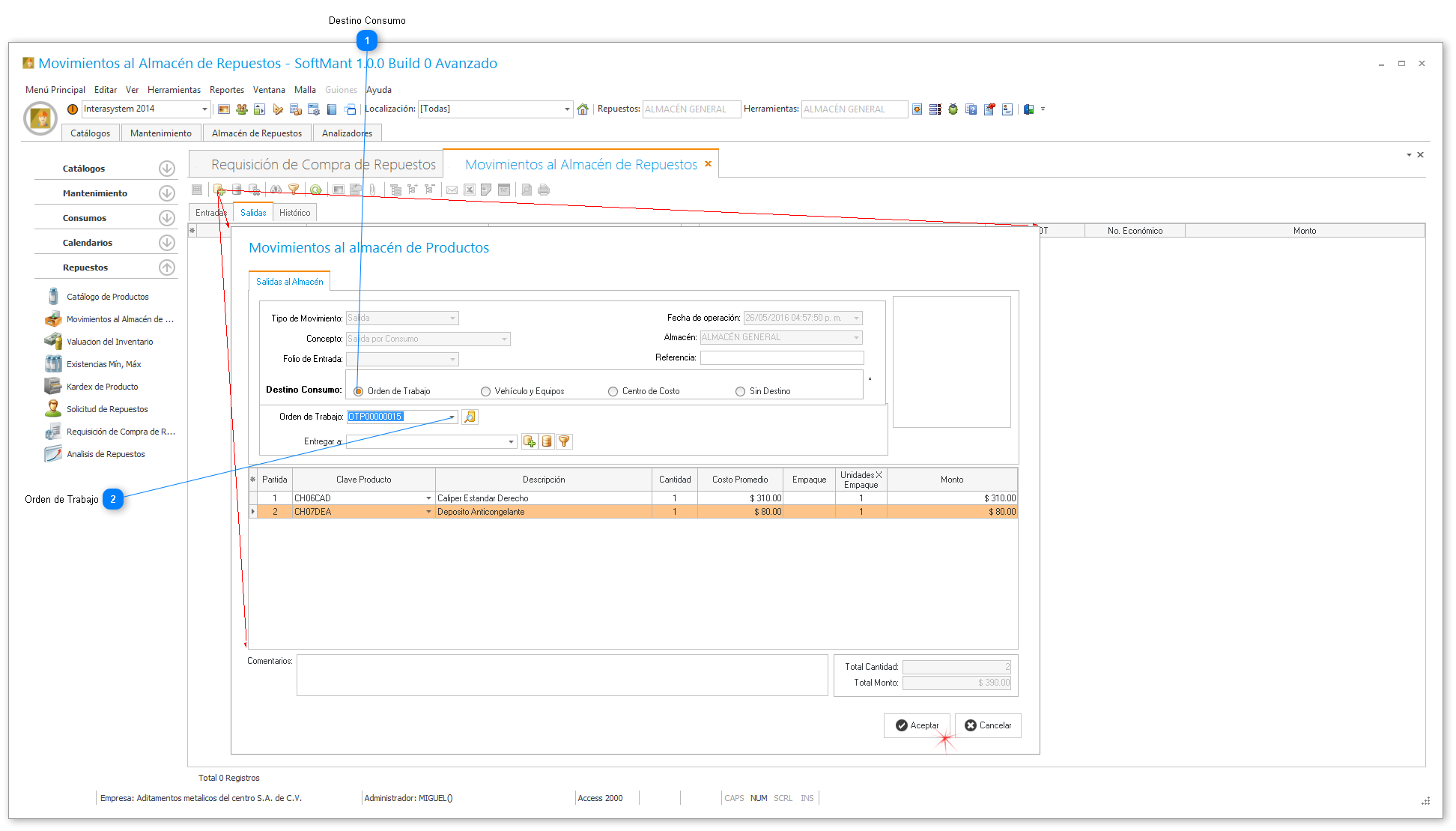Click into the Referencia input field
The image size is (1456, 831).
click(781, 357)
